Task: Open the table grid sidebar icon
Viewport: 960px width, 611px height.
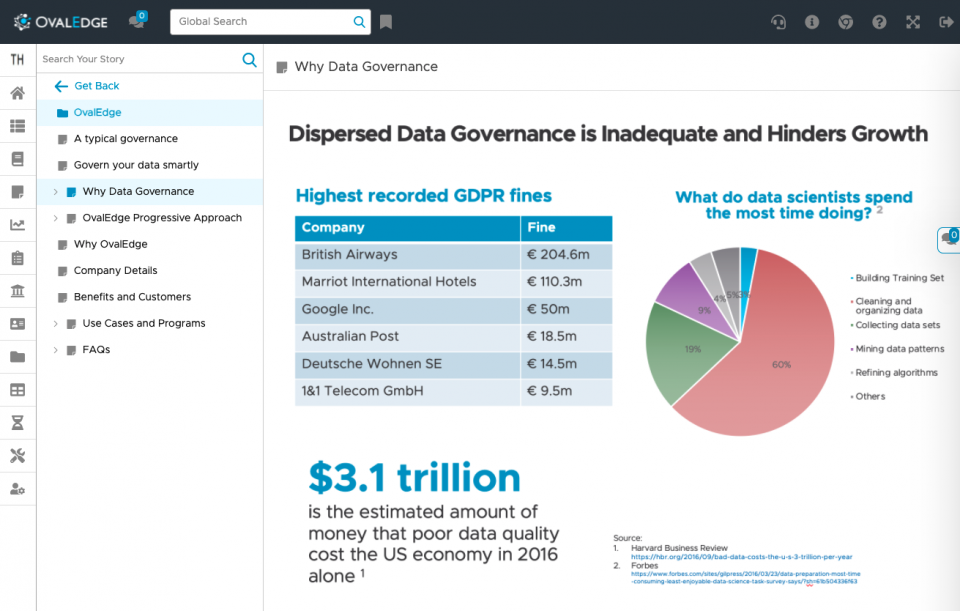Action: tap(17, 390)
